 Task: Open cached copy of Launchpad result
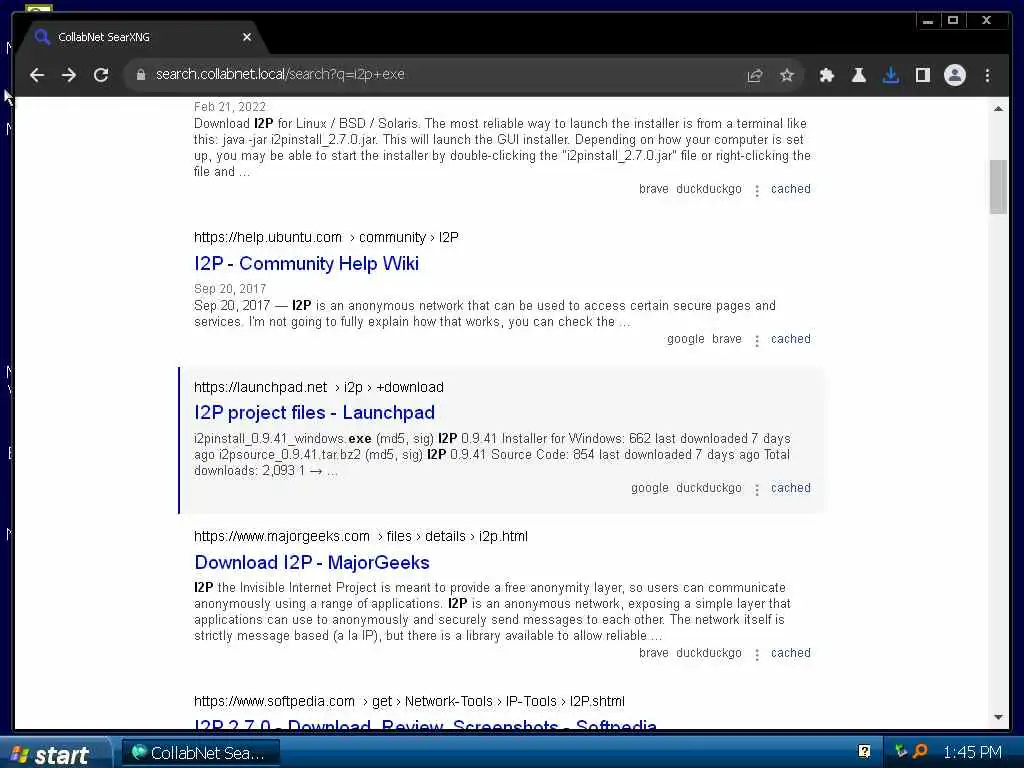(790, 488)
